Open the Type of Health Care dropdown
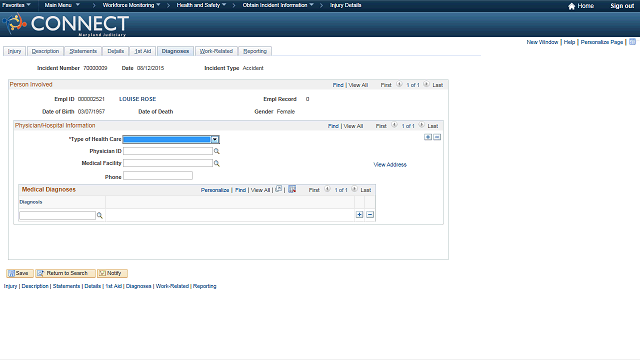The width and height of the screenshot is (640, 360). click(x=171, y=140)
